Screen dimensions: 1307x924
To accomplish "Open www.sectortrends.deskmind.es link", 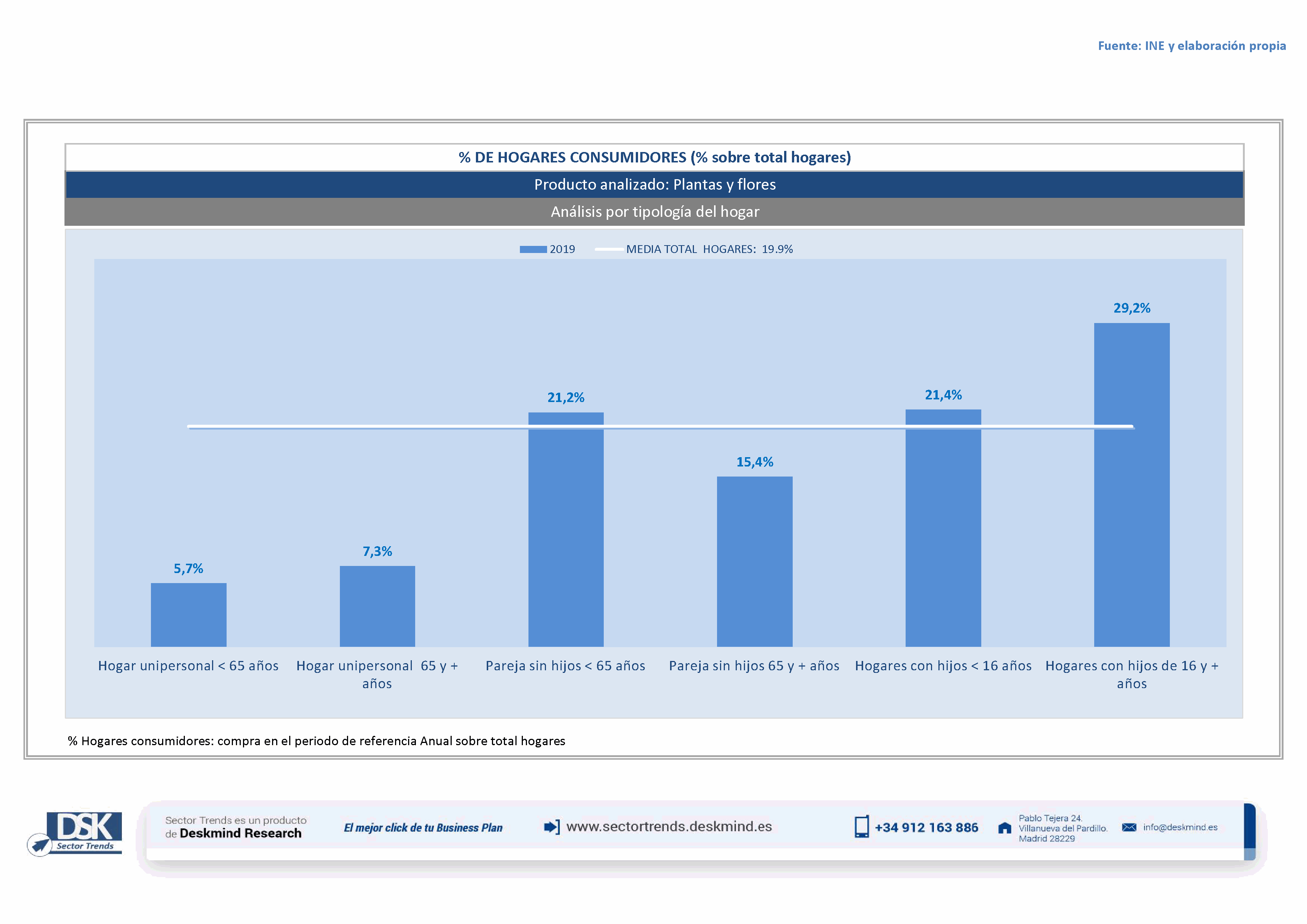I will pyautogui.click(x=669, y=827).
